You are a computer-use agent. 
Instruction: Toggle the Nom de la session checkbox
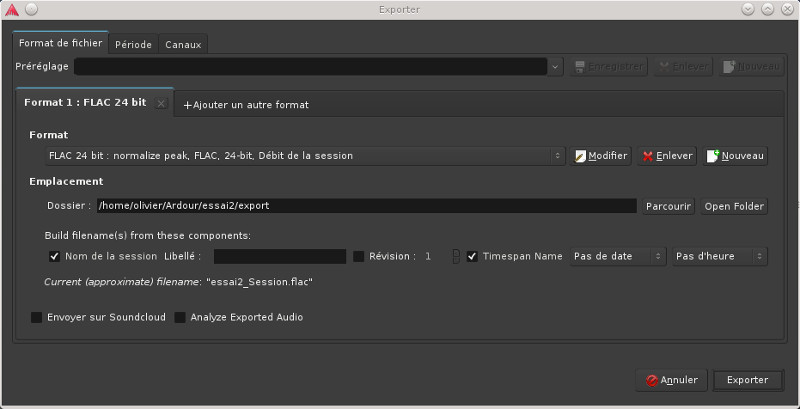pos(55,256)
